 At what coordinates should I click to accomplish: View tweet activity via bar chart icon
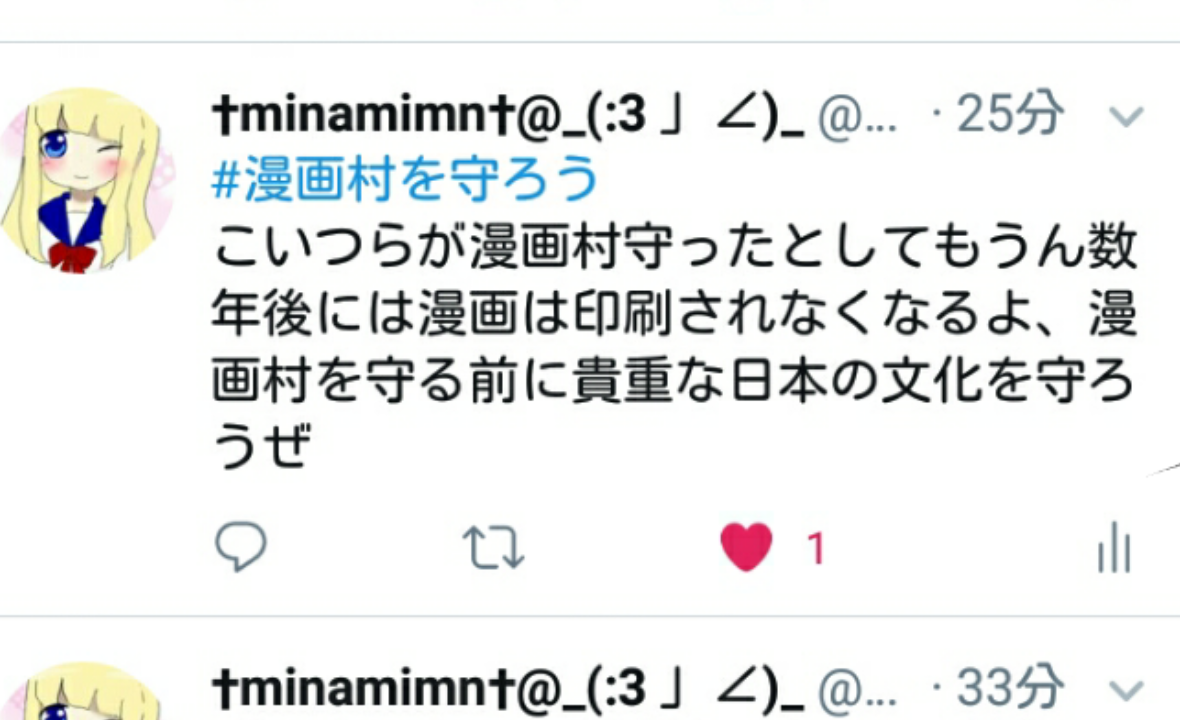pos(1114,548)
